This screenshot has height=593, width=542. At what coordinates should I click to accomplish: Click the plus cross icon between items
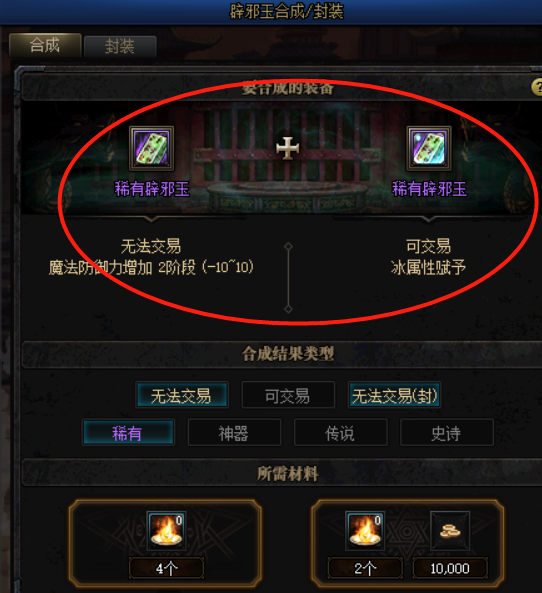[x=287, y=148]
